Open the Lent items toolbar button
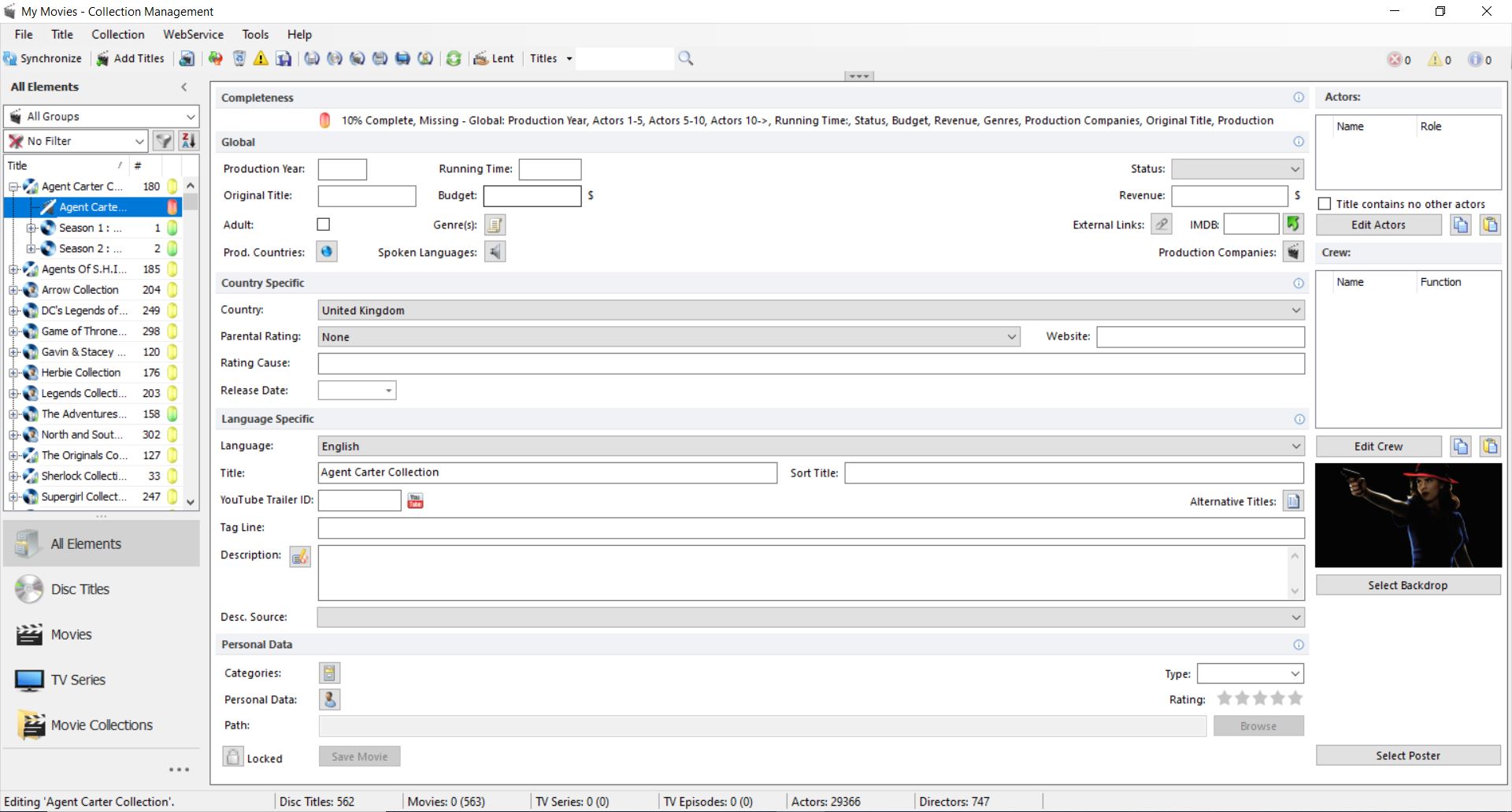The height and width of the screenshot is (812, 1512). click(494, 58)
